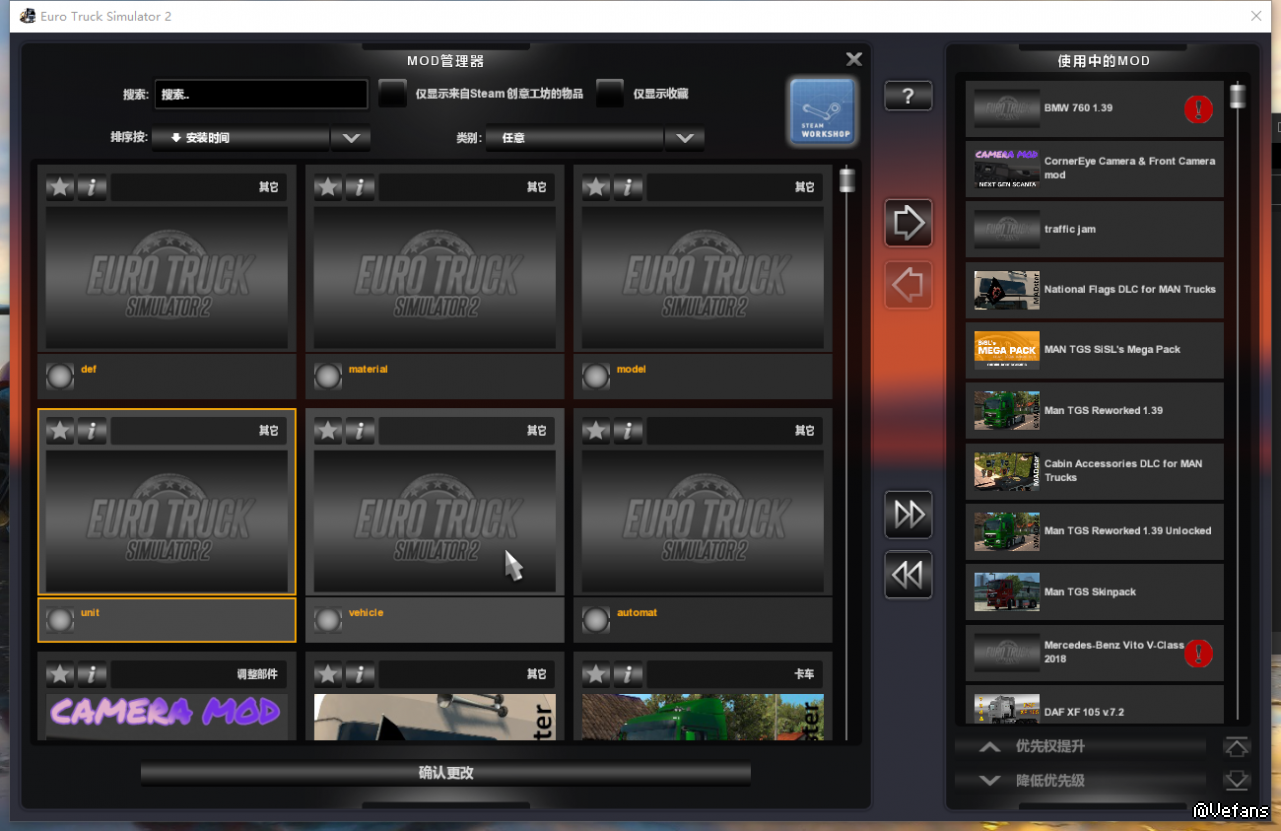Select the def mod thumbnail
The width and height of the screenshot is (1281, 831).
point(167,277)
